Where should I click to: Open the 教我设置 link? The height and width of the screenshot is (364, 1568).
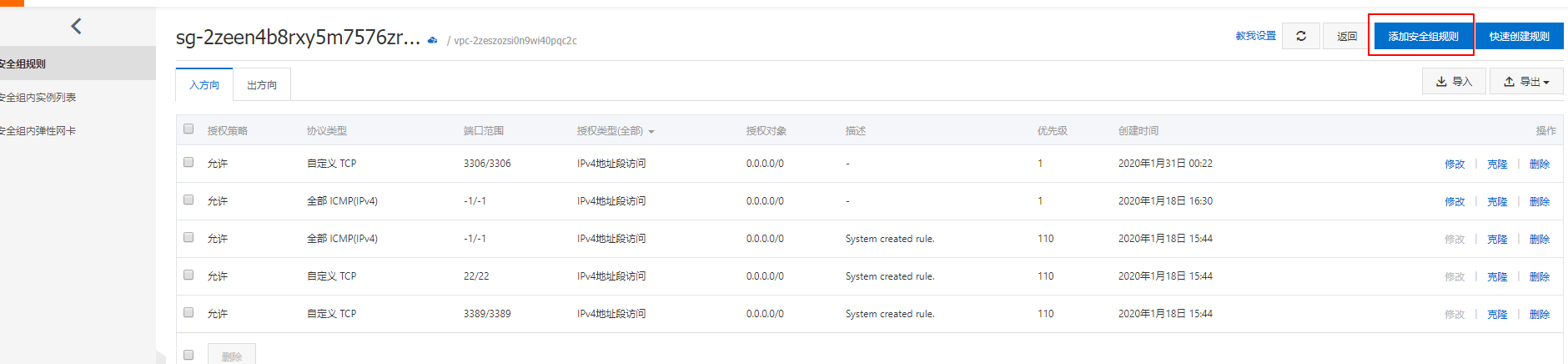point(1255,36)
